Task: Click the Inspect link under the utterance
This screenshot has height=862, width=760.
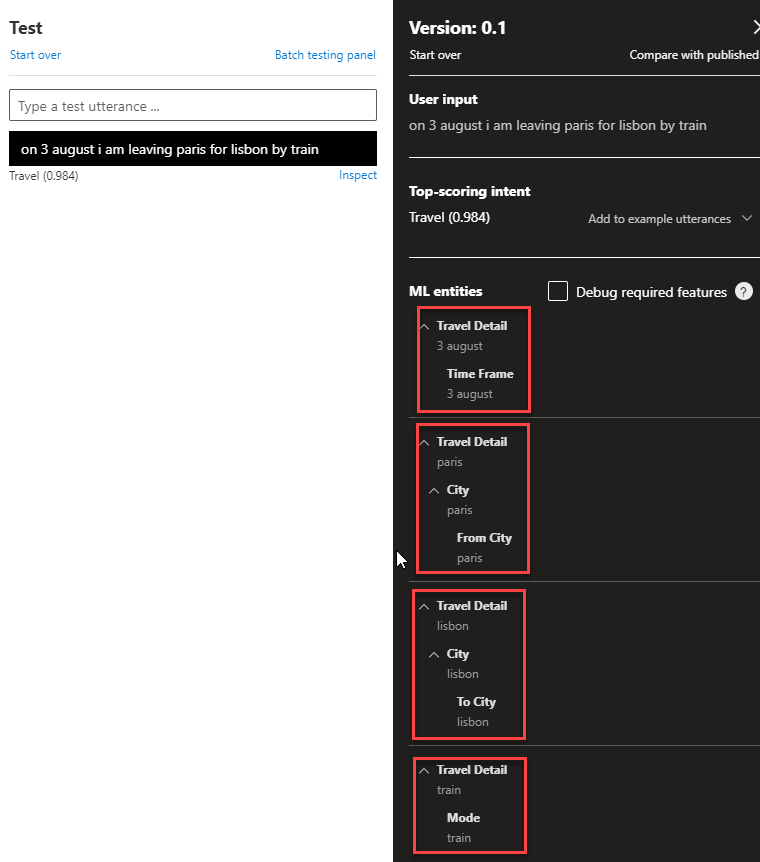Action: tap(357, 175)
